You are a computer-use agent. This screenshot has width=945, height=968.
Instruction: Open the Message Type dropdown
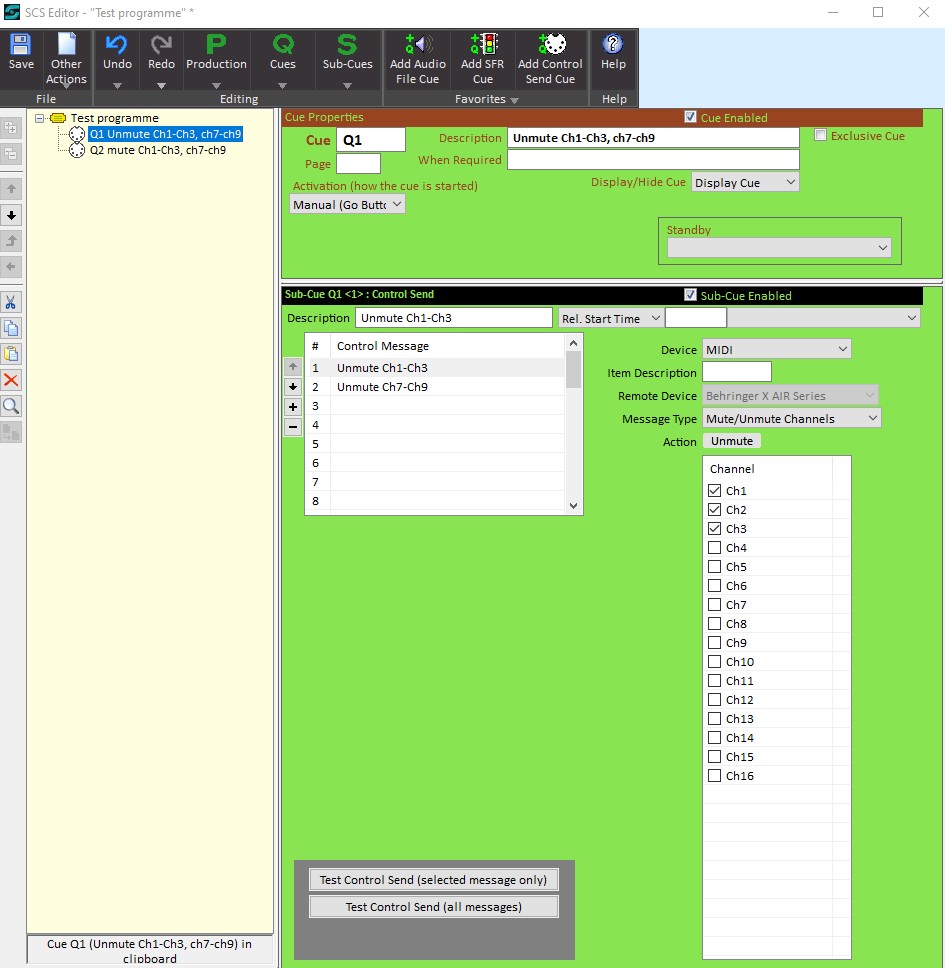791,419
